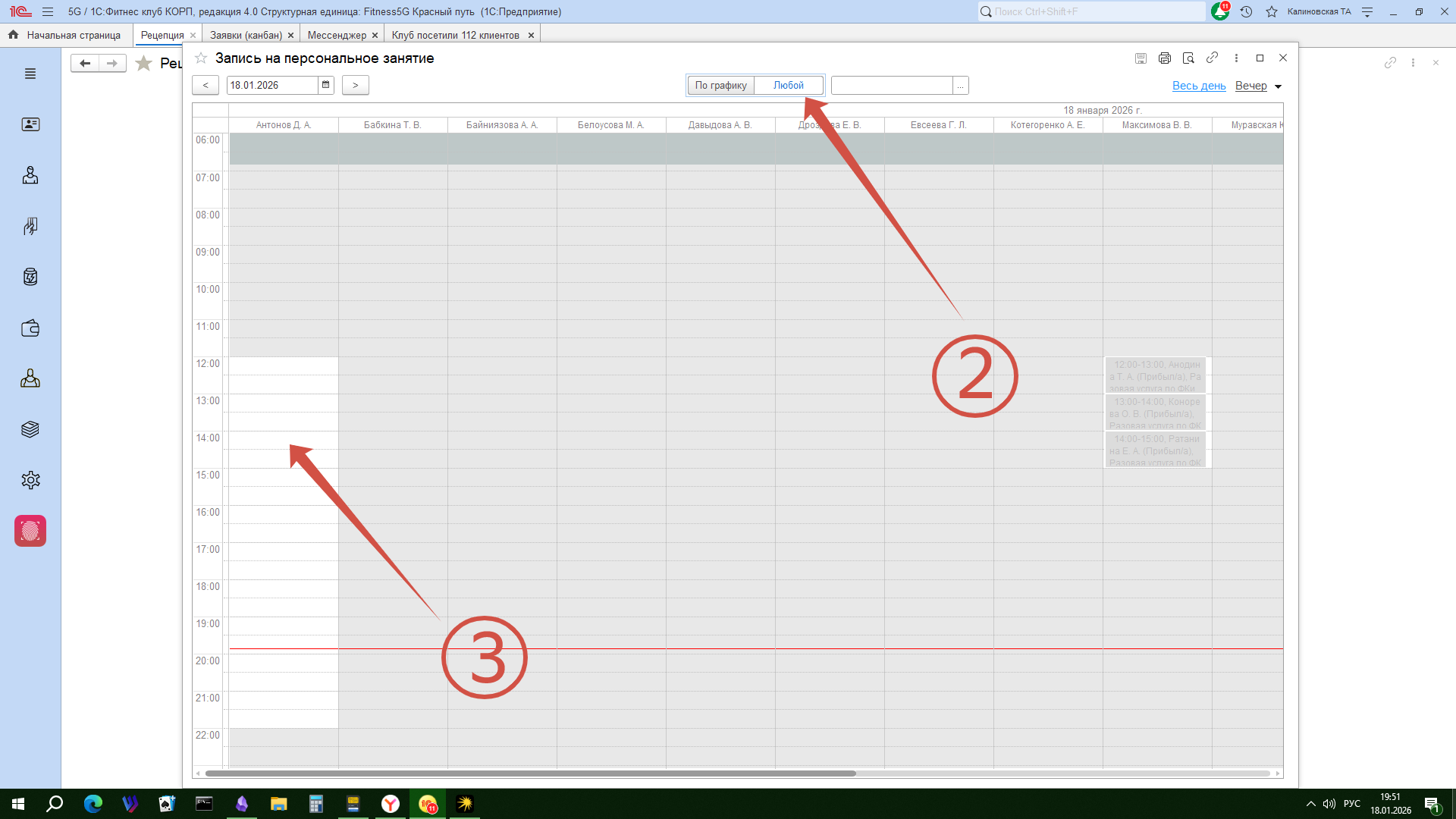Open the date picker calendar button

point(326,85)
